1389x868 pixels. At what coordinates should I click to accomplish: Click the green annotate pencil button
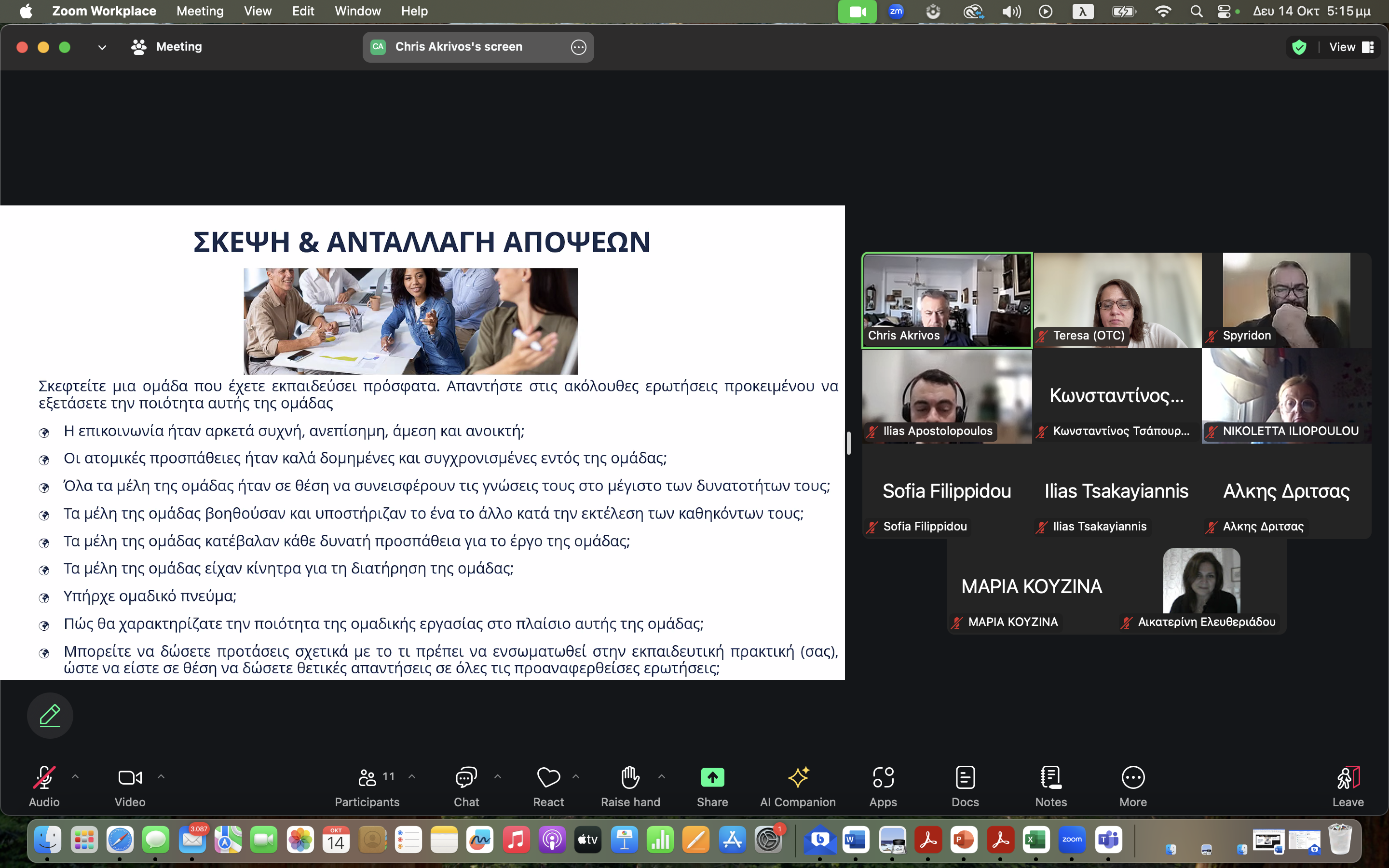point(50,715)
